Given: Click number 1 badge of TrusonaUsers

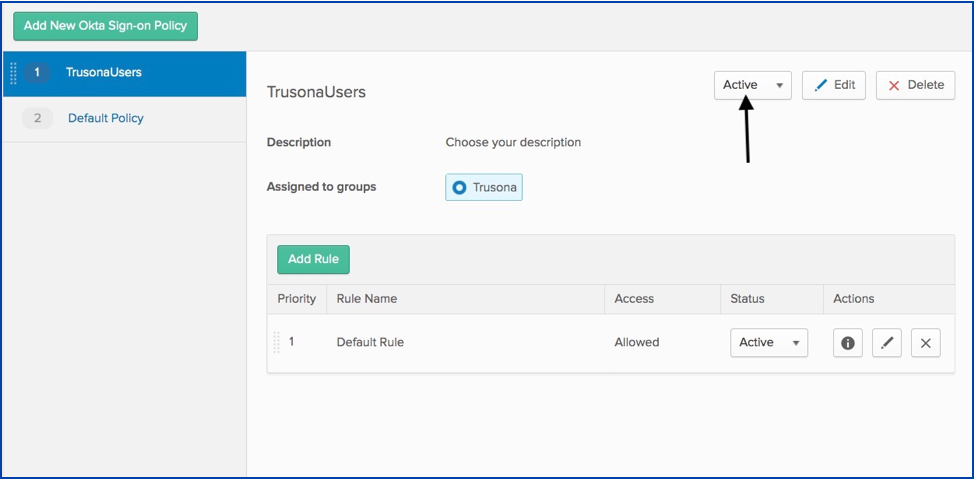Looking at the screenshot, I should coord(37,73).
